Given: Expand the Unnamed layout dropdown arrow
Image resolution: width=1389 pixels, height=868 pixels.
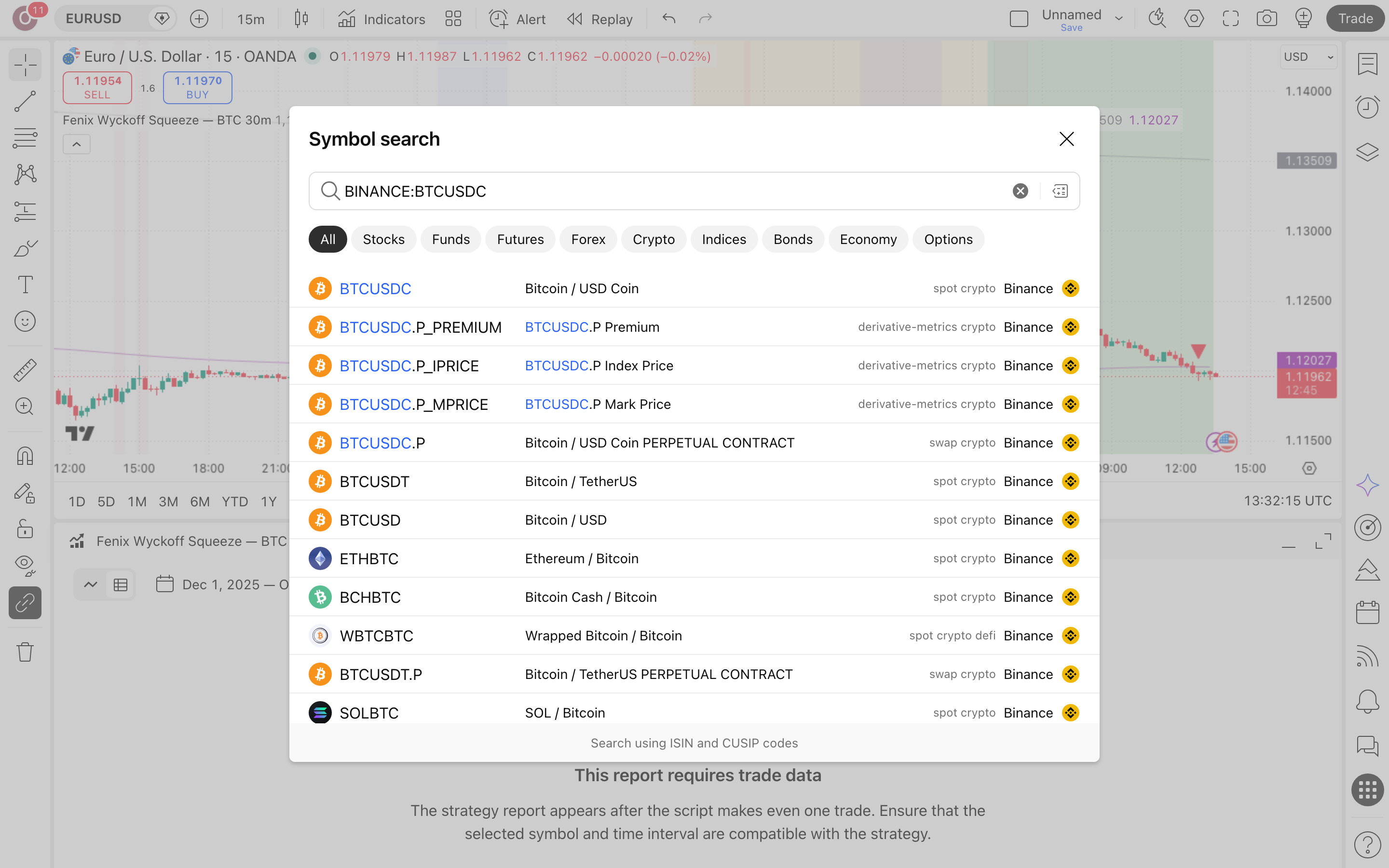Looking at the screenshot, I should (1118, 18).
